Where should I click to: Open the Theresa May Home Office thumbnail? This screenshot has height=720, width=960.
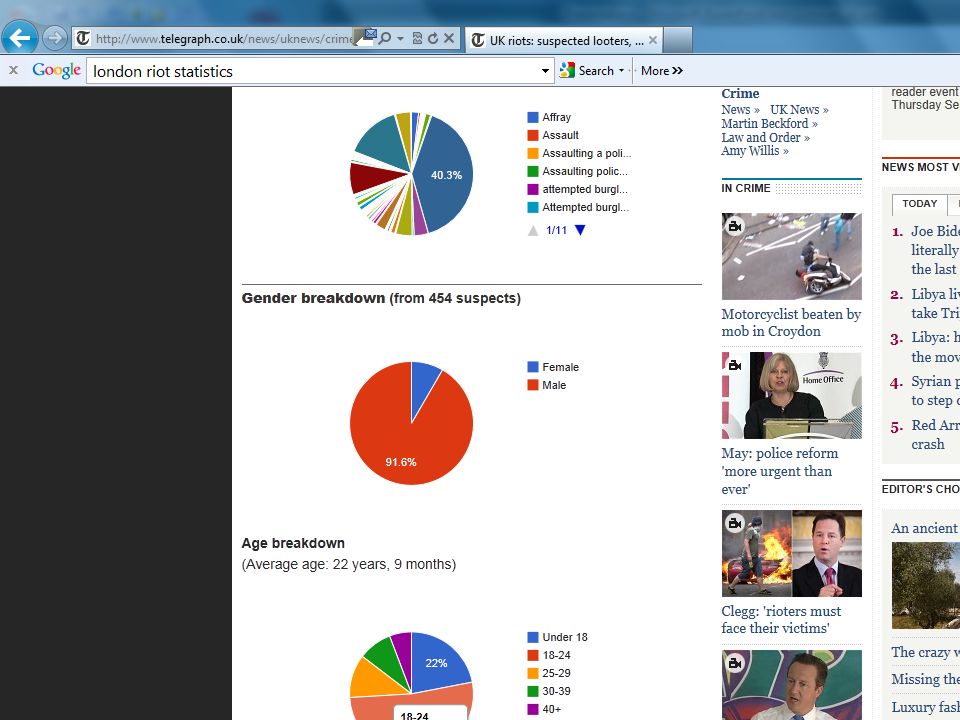pyautogui.click(x=792, y=396)
